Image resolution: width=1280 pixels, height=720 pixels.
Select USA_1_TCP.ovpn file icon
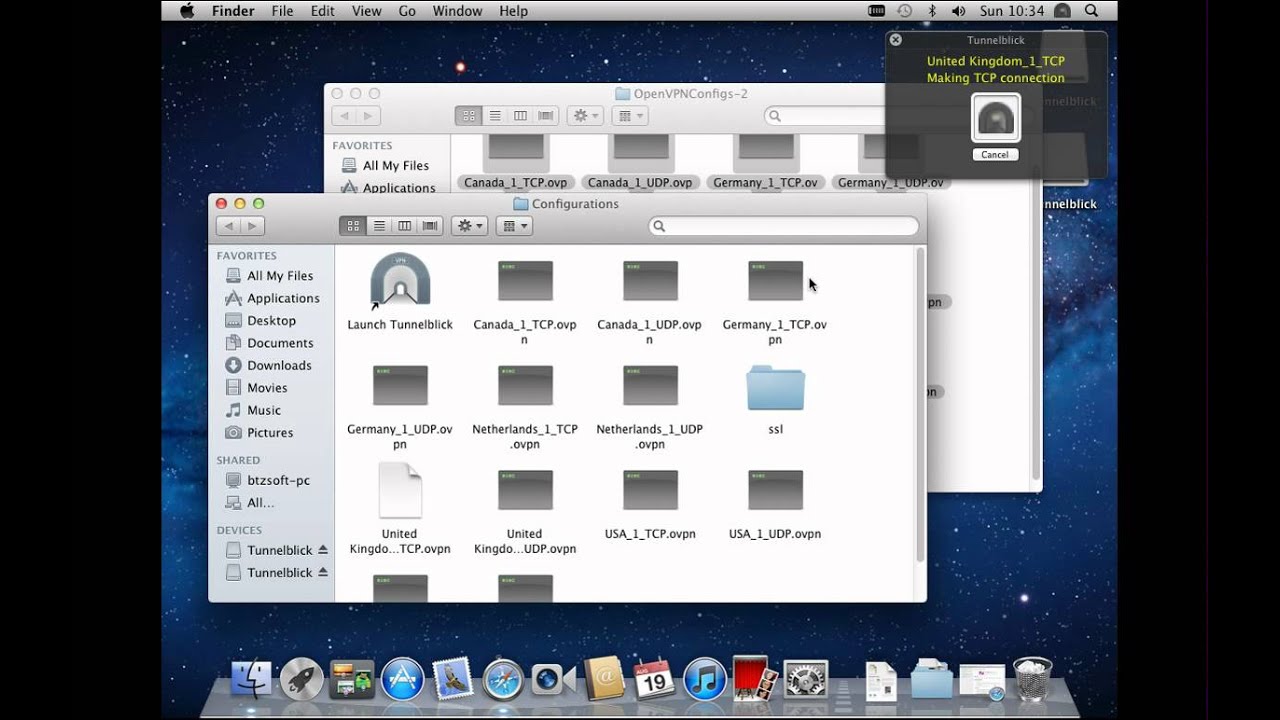(x=650, y=490)
